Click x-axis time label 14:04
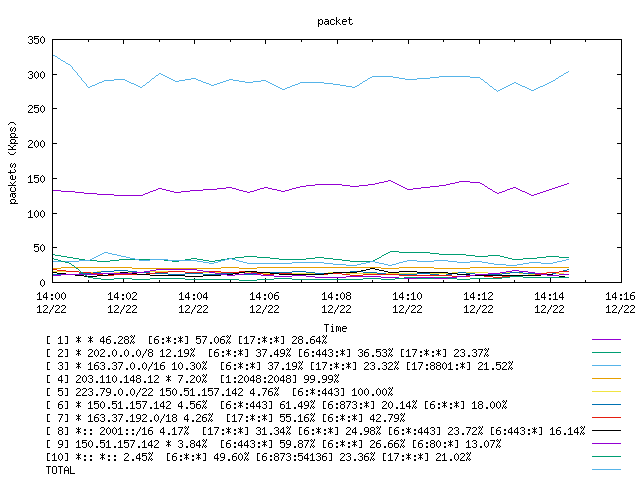Image resolution: width=640 pixels, height=480 pixels. 193,296
